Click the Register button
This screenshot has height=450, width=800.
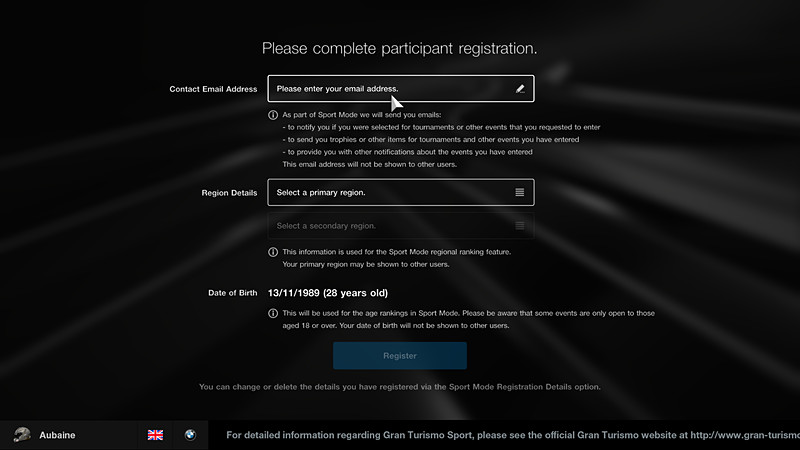(400, 356)
